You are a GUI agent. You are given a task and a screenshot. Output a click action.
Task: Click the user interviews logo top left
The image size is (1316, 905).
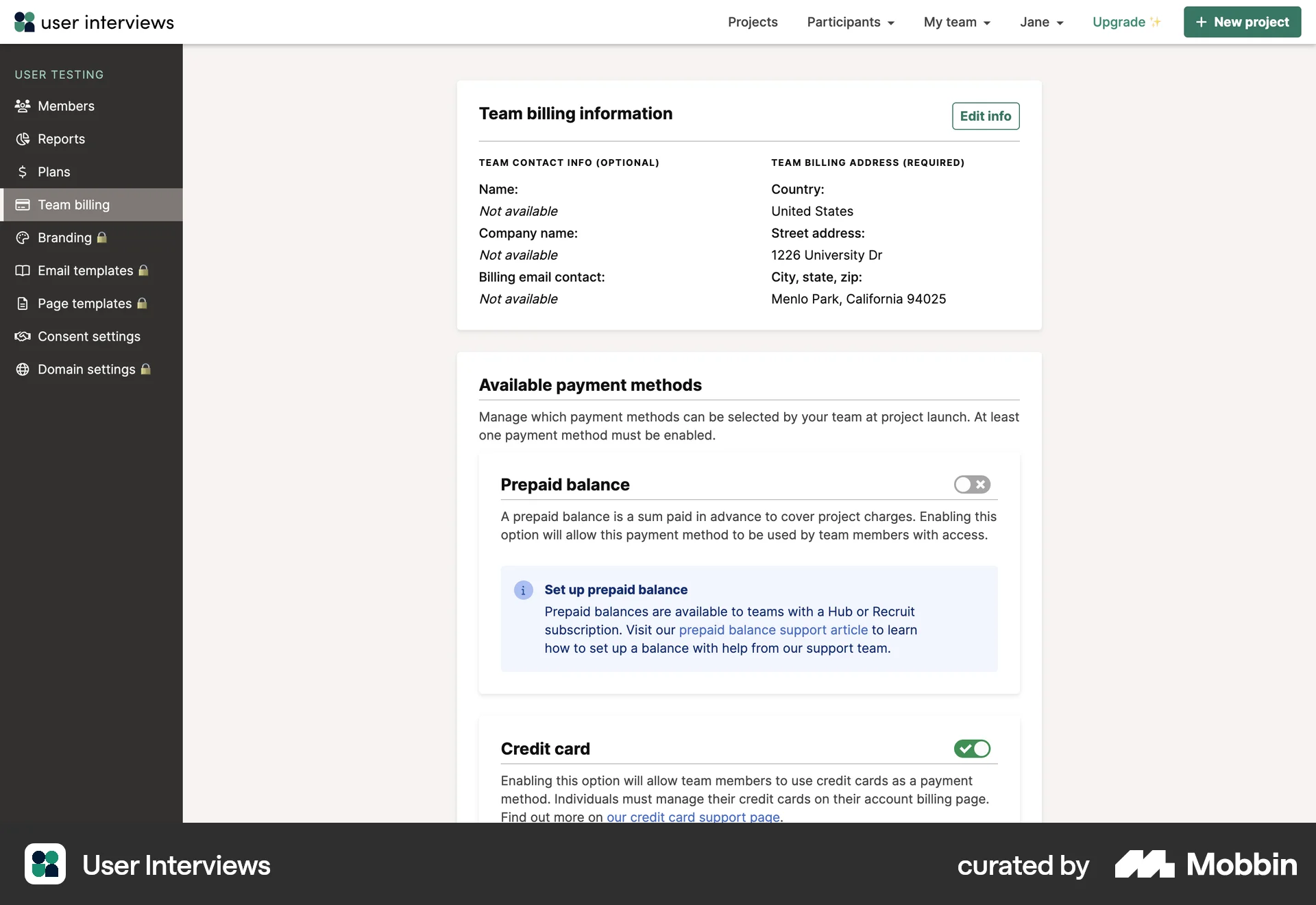point(93,22)
